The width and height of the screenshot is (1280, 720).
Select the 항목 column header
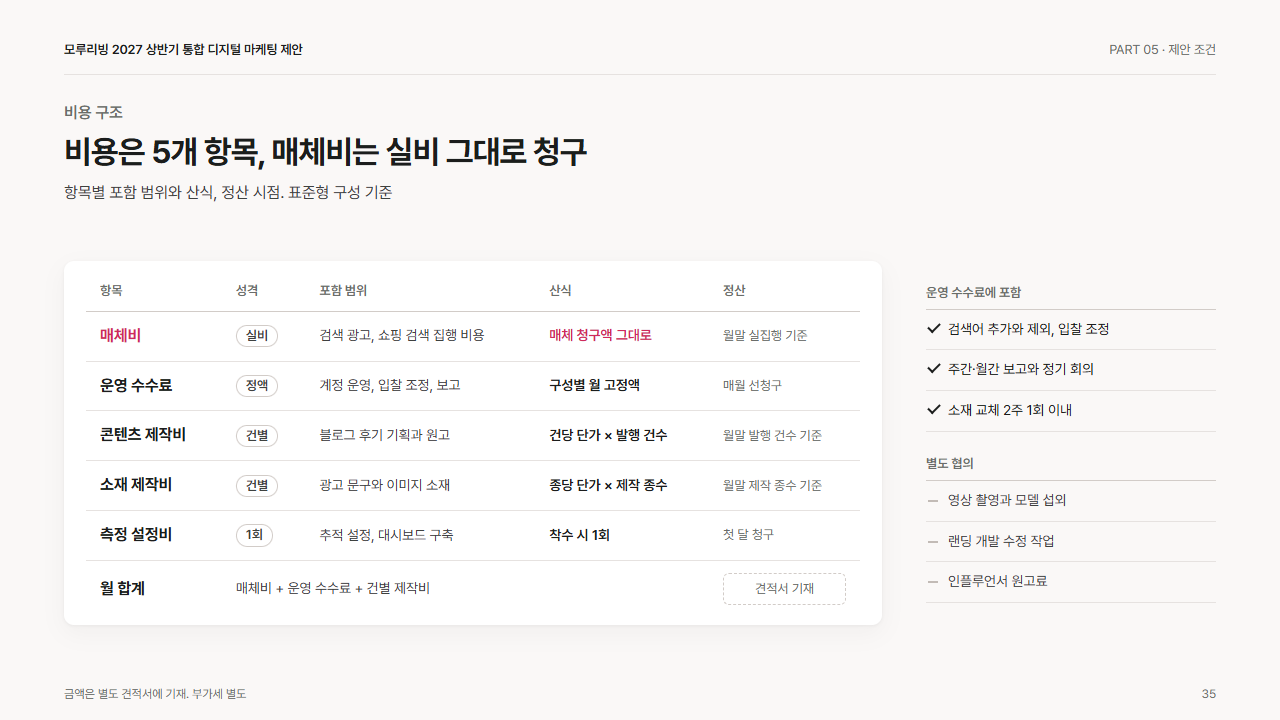pos(111,290)
